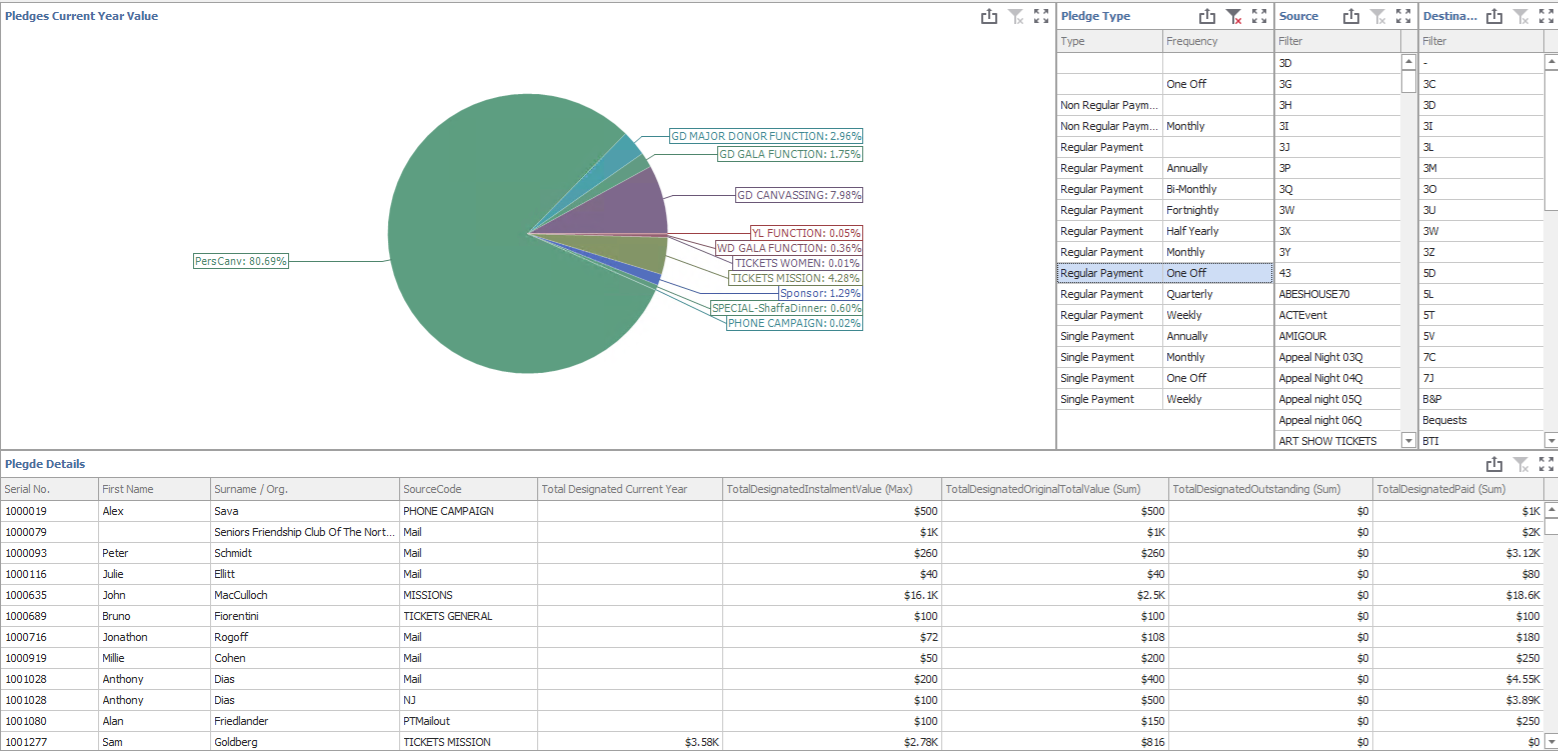This screenshot has width=1558, height=751.
Task: Click the purple GD CANVASSING pie slice
Action: [x=640, y=205]
